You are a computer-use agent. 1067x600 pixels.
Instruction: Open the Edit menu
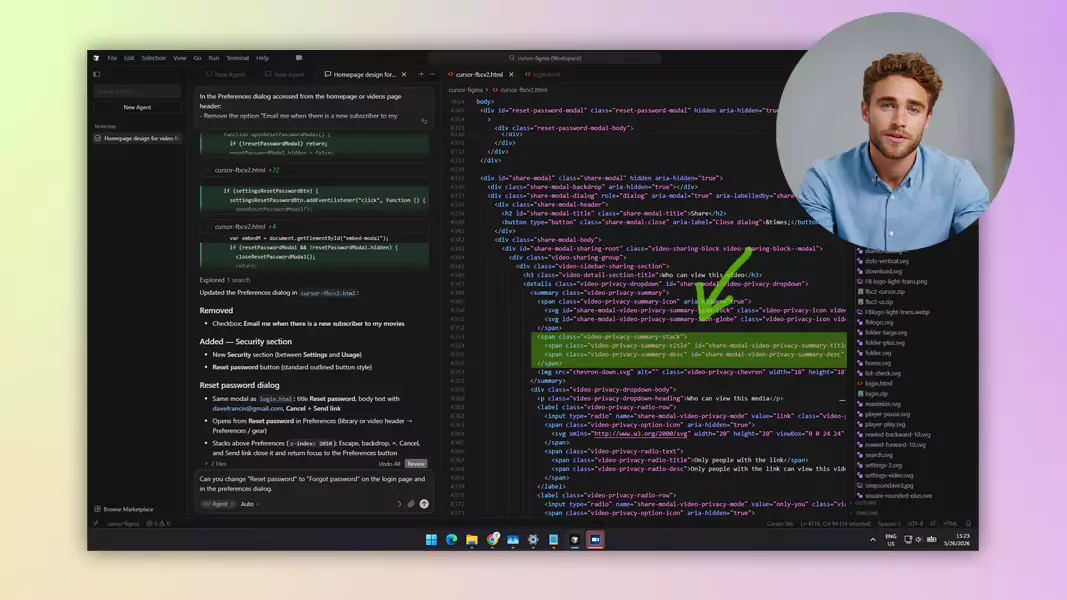click(129, 58)
